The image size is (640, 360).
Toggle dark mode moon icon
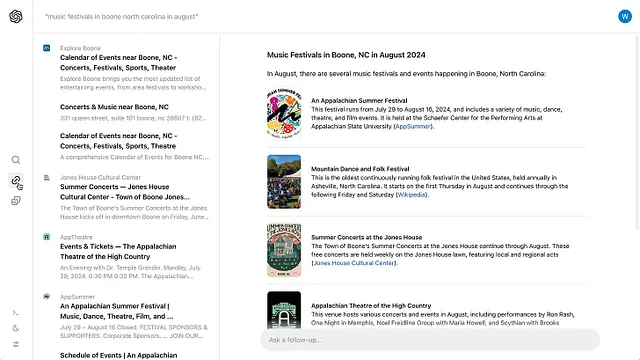(16, 328)
